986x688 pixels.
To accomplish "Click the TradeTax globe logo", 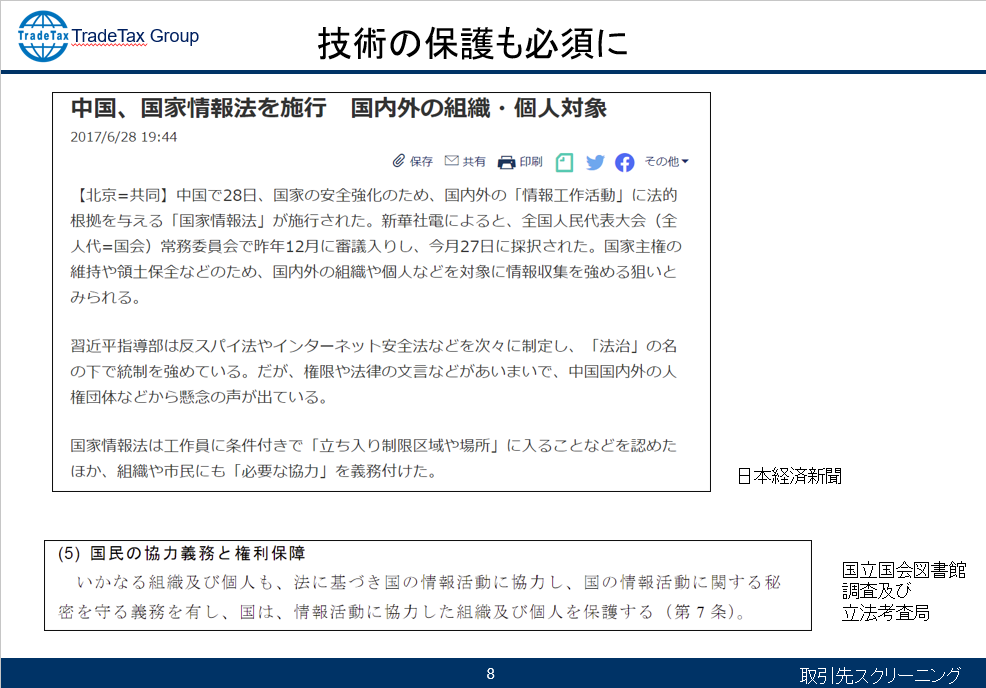I will (44, 37).
